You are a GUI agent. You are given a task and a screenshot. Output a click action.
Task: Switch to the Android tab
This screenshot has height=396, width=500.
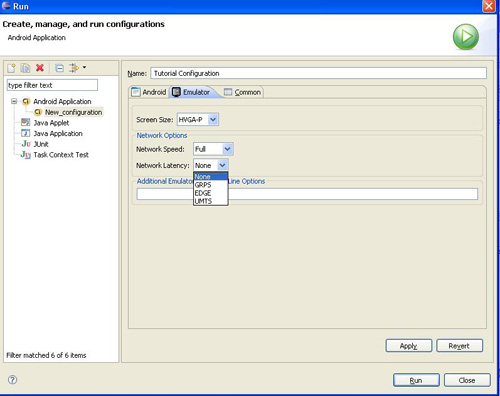pos(149,92)
